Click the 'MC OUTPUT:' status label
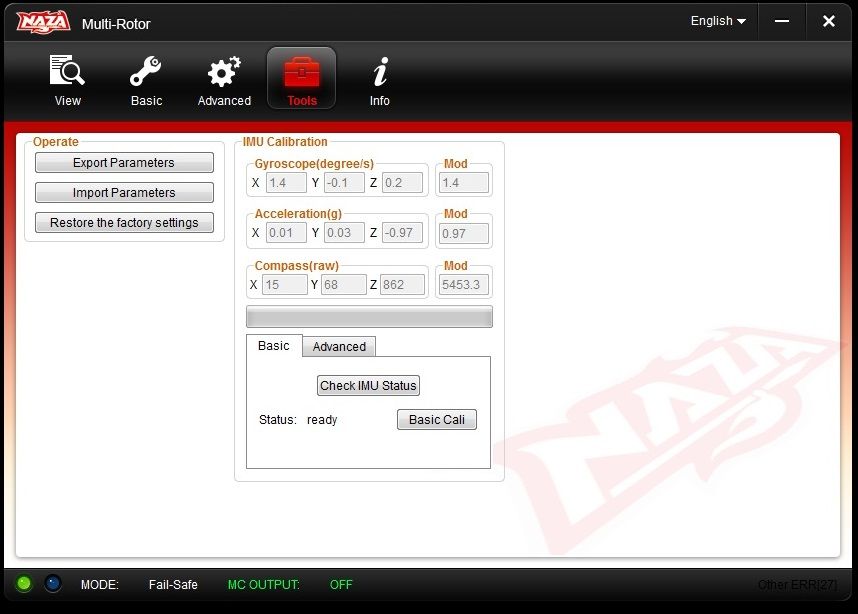The width and height of the screenshot is (858, 614). (264, 584)
